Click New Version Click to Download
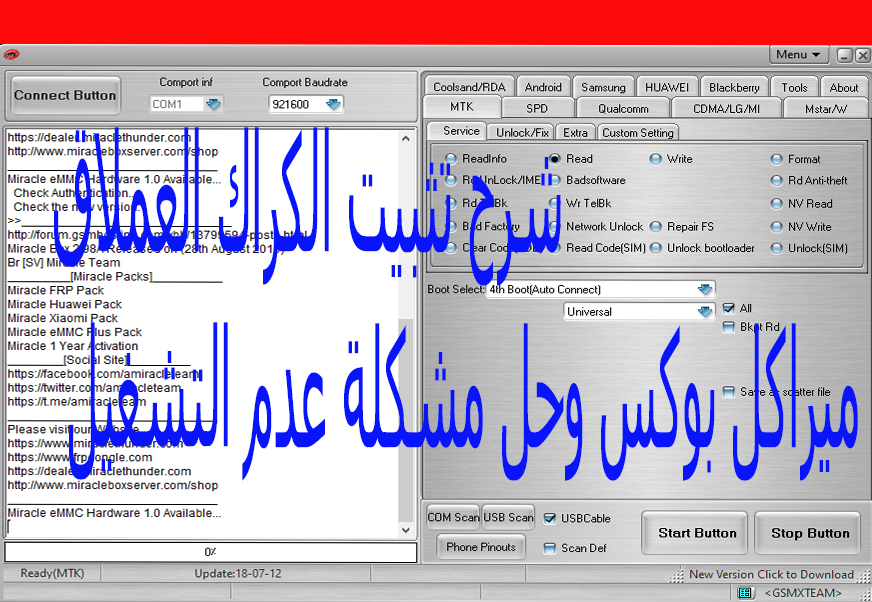 771,574
